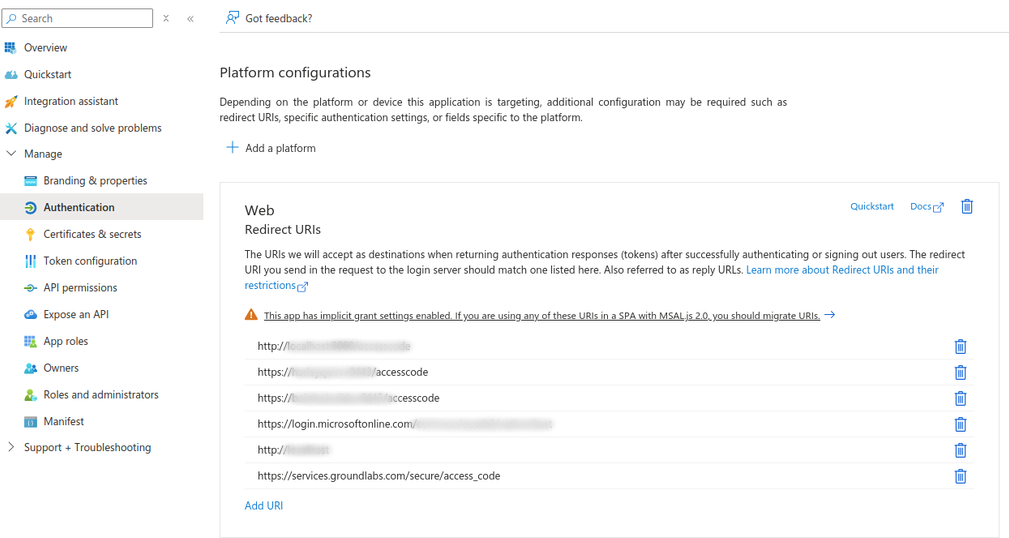The height and width of the screenshot is (538, 1009).
Task: Open Token configuration page
Action: coord(90,261)
